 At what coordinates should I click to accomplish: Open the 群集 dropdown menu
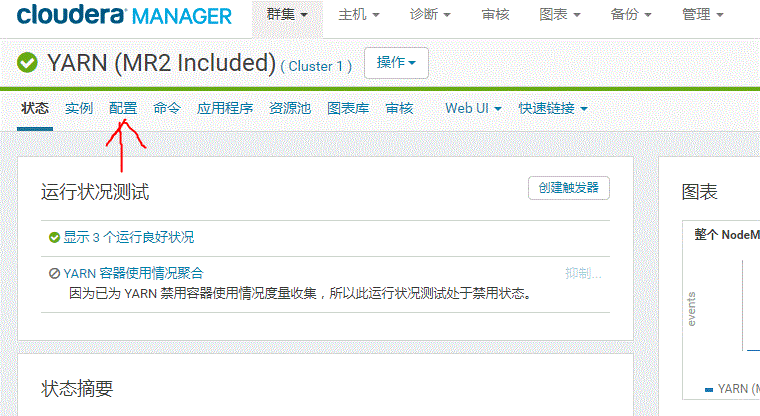click(287, 15)
